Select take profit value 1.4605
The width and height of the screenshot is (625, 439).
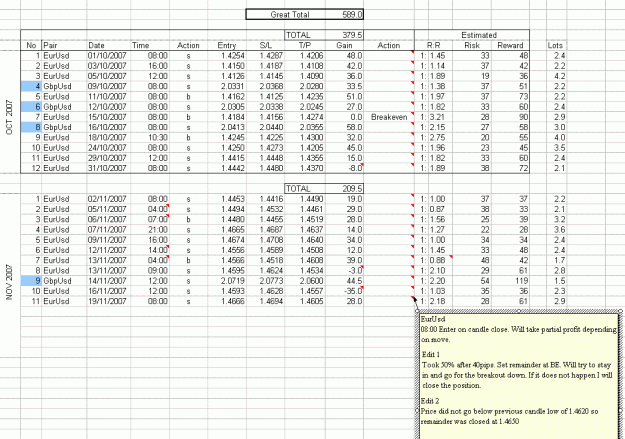[x=305, y=301]
